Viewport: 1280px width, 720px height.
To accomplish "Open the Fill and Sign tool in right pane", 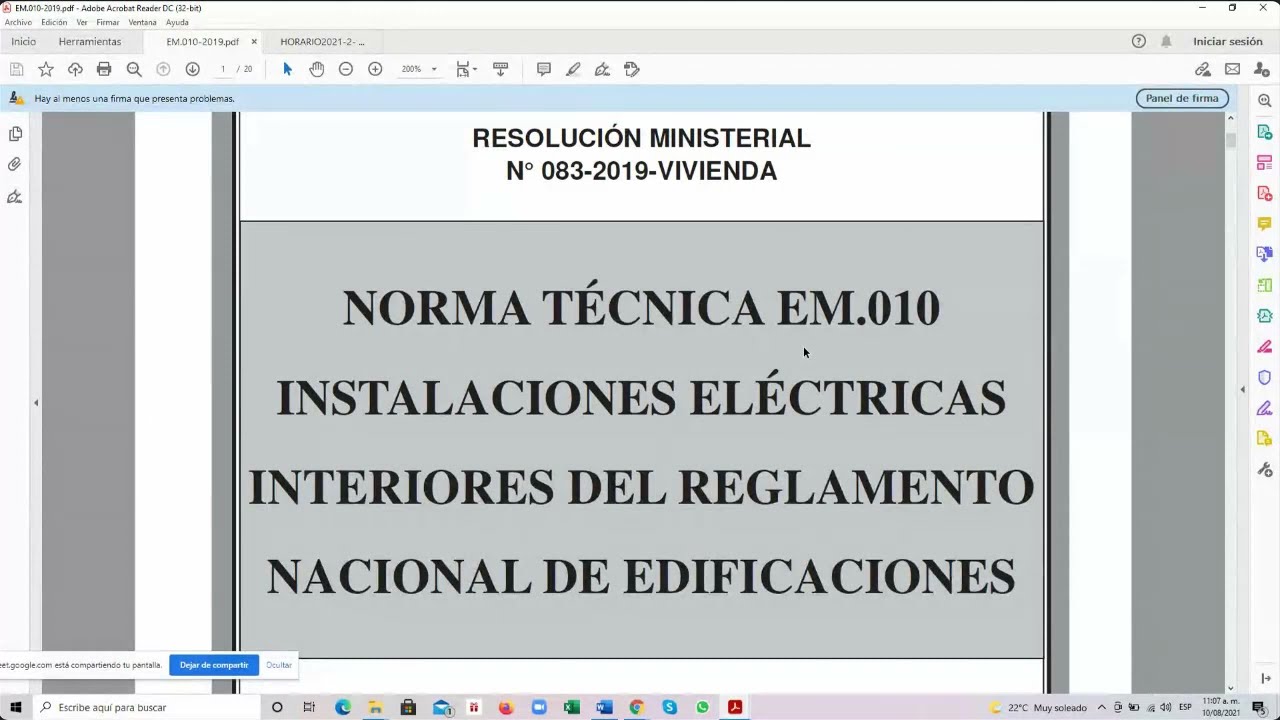I will 1264,408.
